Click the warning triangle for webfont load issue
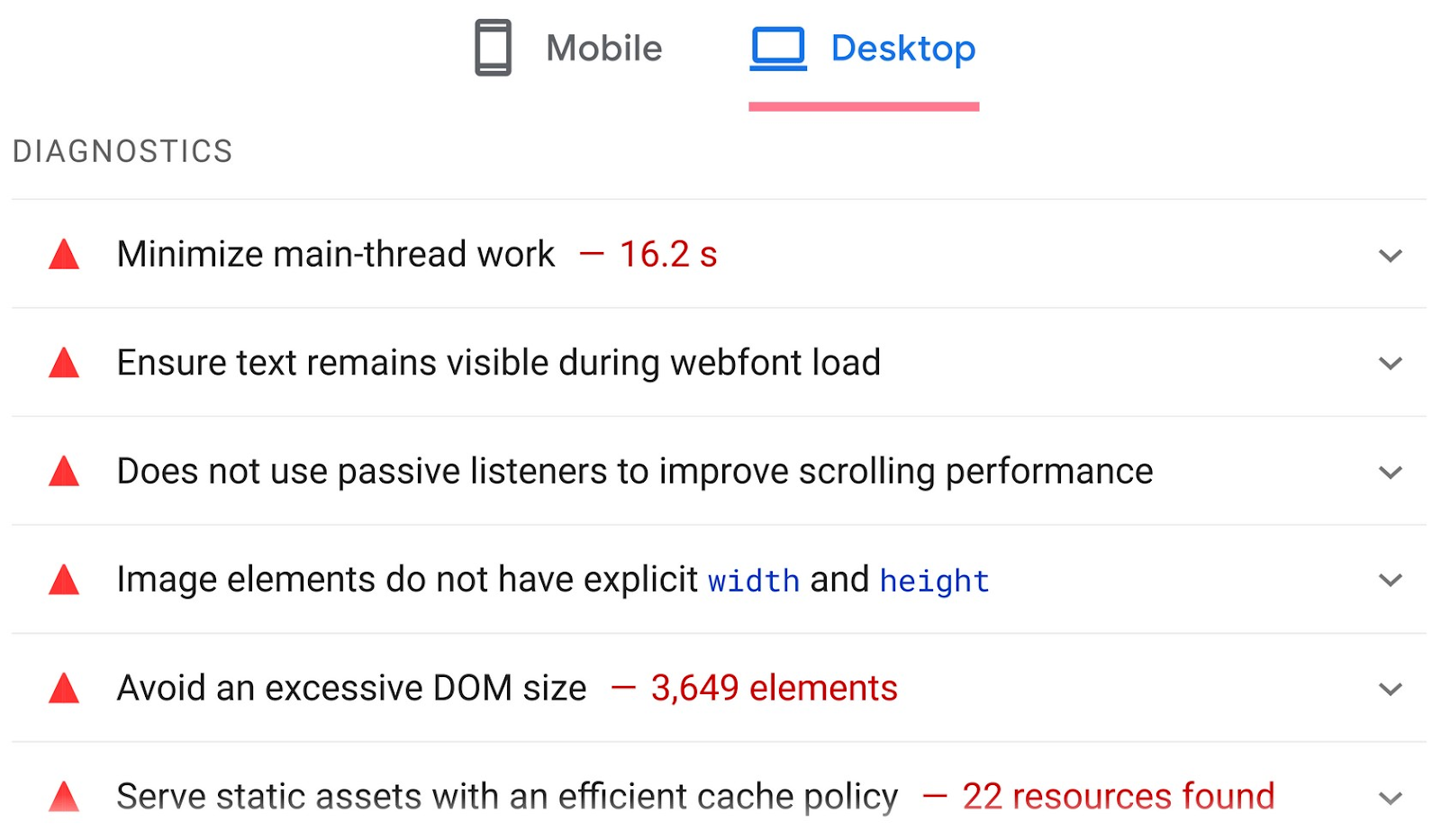The image size is (1441, 840). pos(63,363)
